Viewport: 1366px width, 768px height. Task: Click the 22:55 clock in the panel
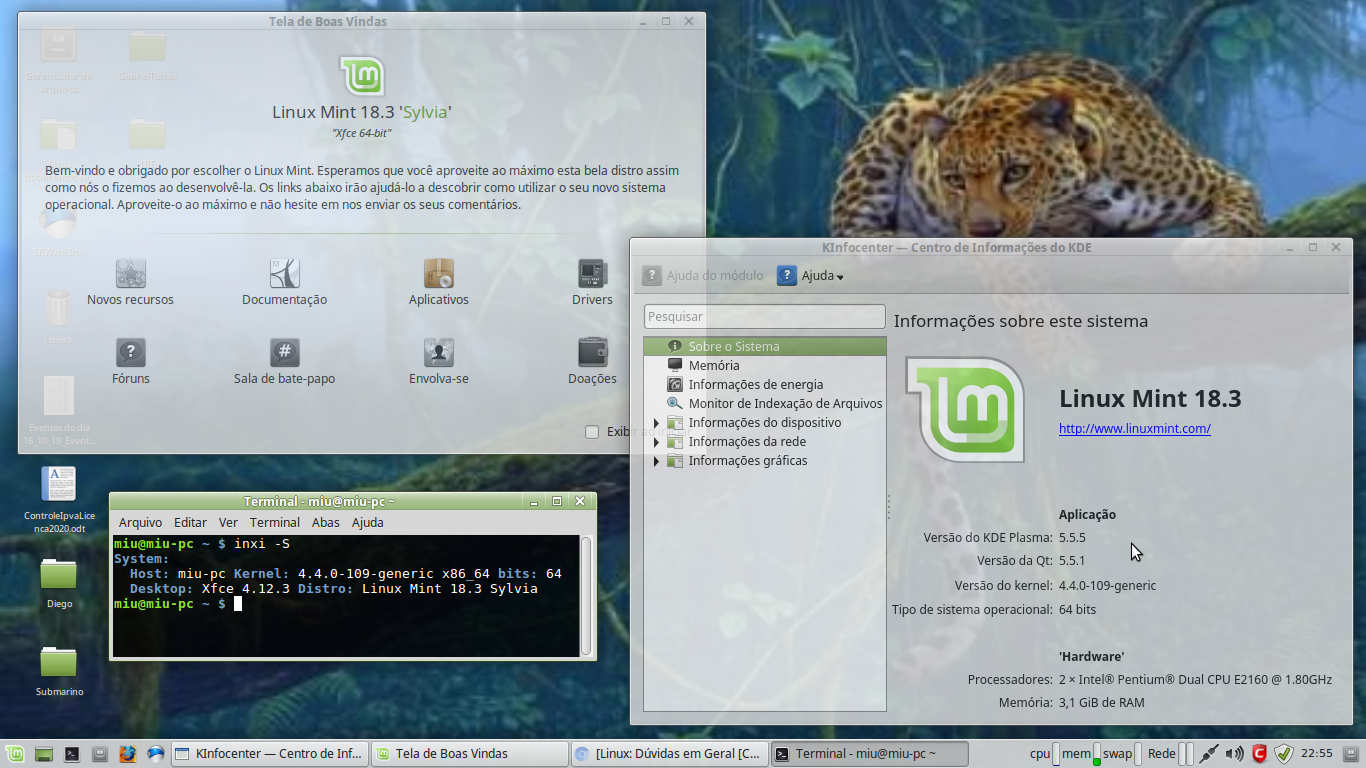coord(1317,754)
